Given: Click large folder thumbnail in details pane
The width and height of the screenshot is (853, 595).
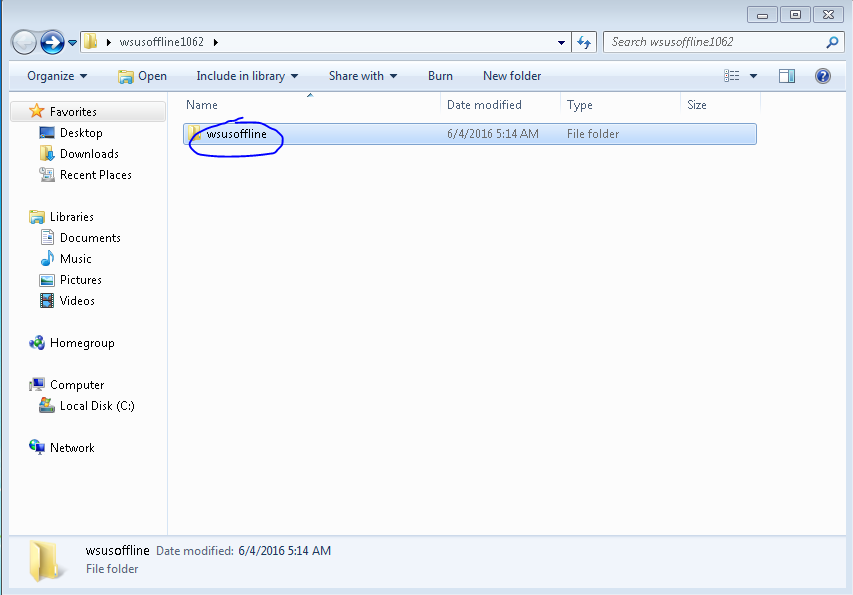Looking at the screenshot, I should [x=45, y=561].
